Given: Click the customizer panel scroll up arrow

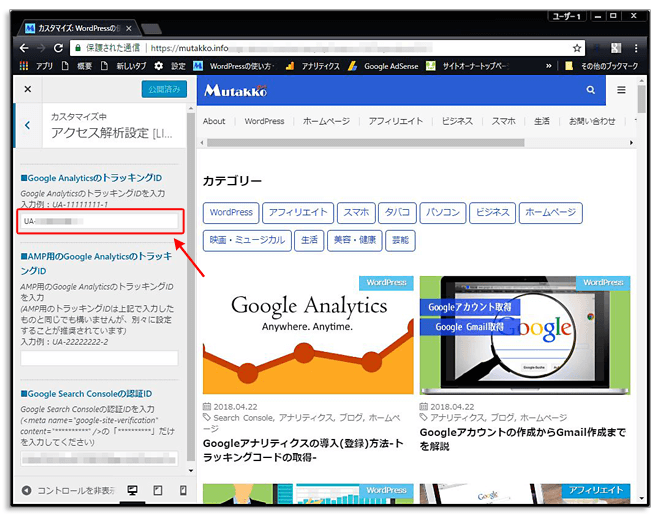Looking at the screenshot, I should point(191,109).
